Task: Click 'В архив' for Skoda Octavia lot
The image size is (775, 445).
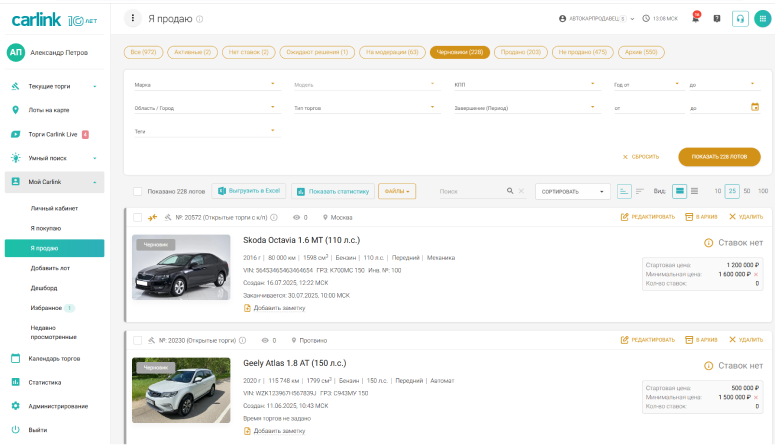Action: 704,216
